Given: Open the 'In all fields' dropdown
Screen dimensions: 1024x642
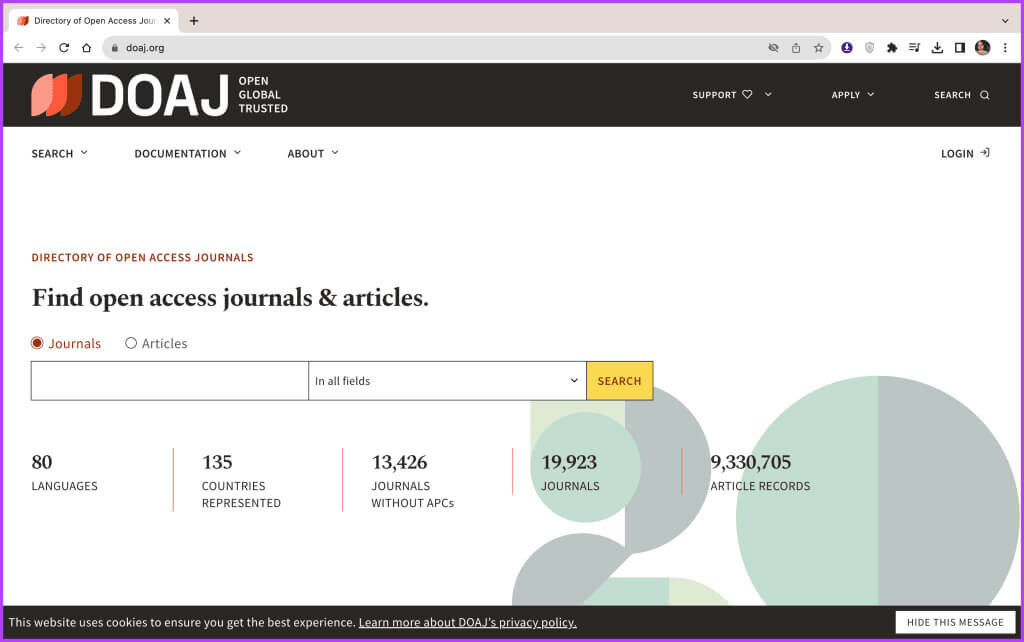Looking at the screenshot, I should click(447, 381).
